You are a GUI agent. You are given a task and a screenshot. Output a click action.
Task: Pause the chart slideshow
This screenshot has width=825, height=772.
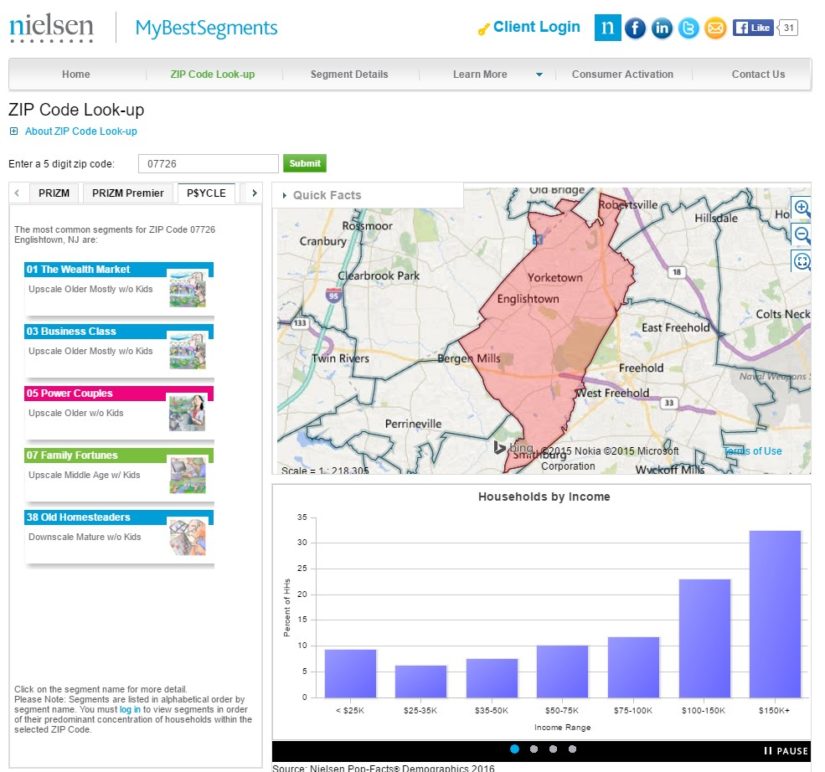point(785,750)
